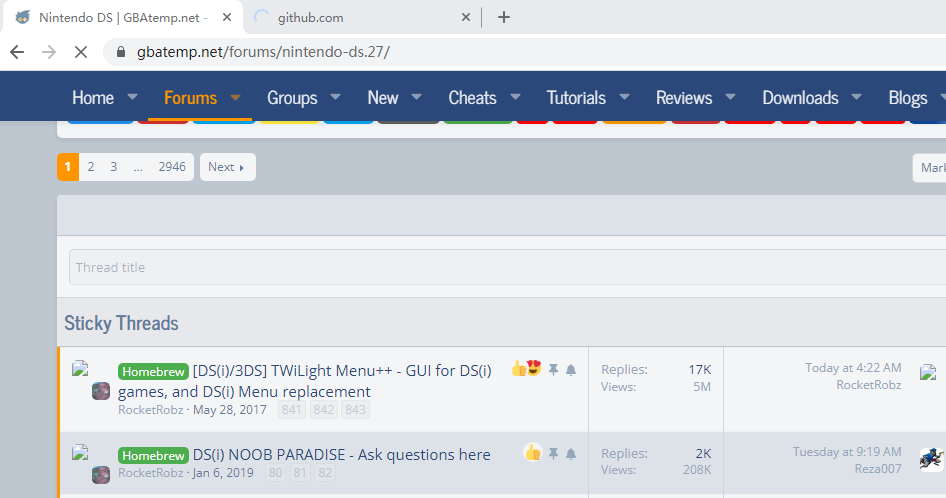Click sticky pin icon on TWiLight thread

pyautogui.click(x=553, y=370)
